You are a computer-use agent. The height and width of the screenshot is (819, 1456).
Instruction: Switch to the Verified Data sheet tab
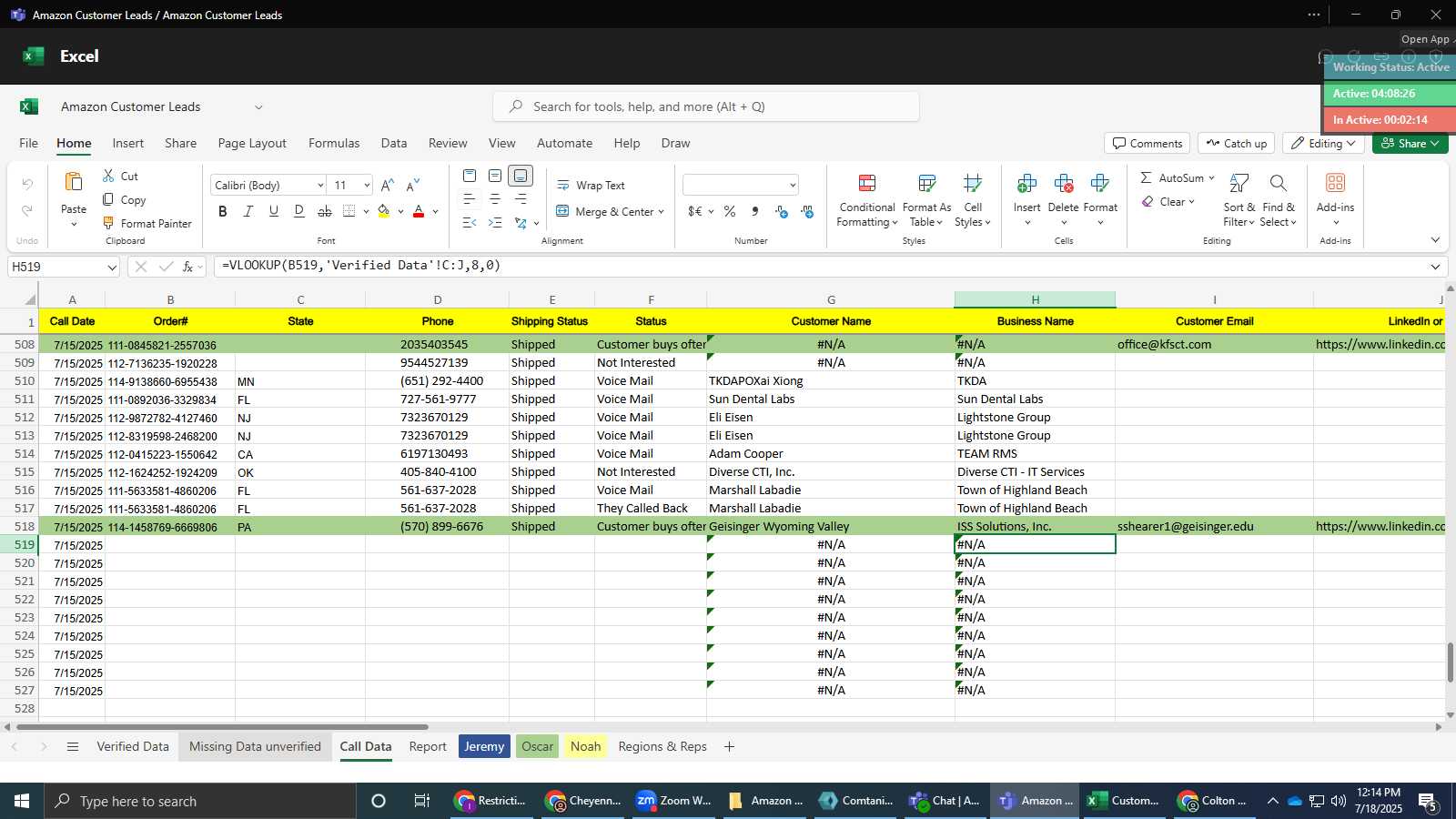point(133,746)
